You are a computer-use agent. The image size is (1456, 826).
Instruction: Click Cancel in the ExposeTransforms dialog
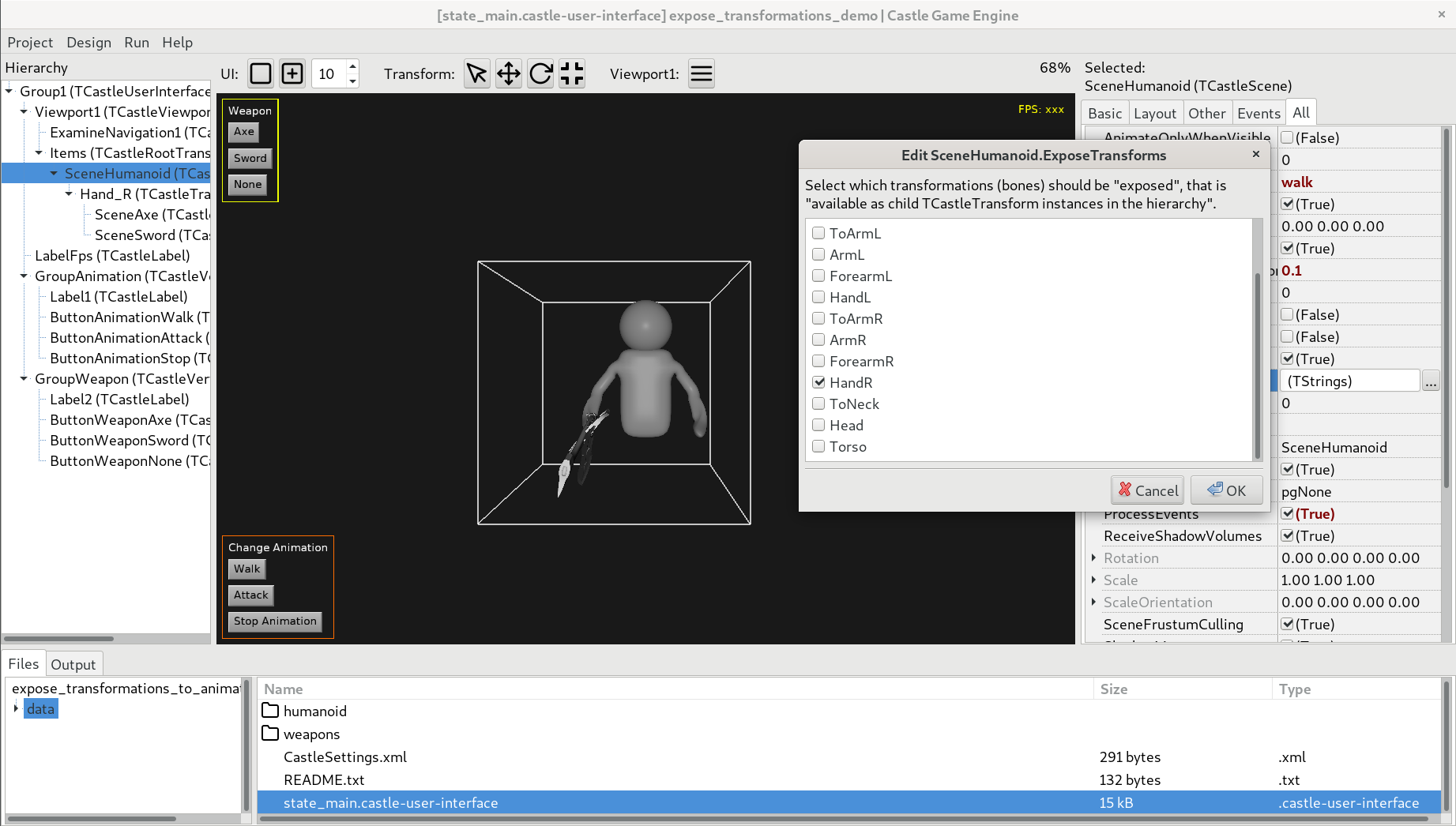tap(1148, 490)
